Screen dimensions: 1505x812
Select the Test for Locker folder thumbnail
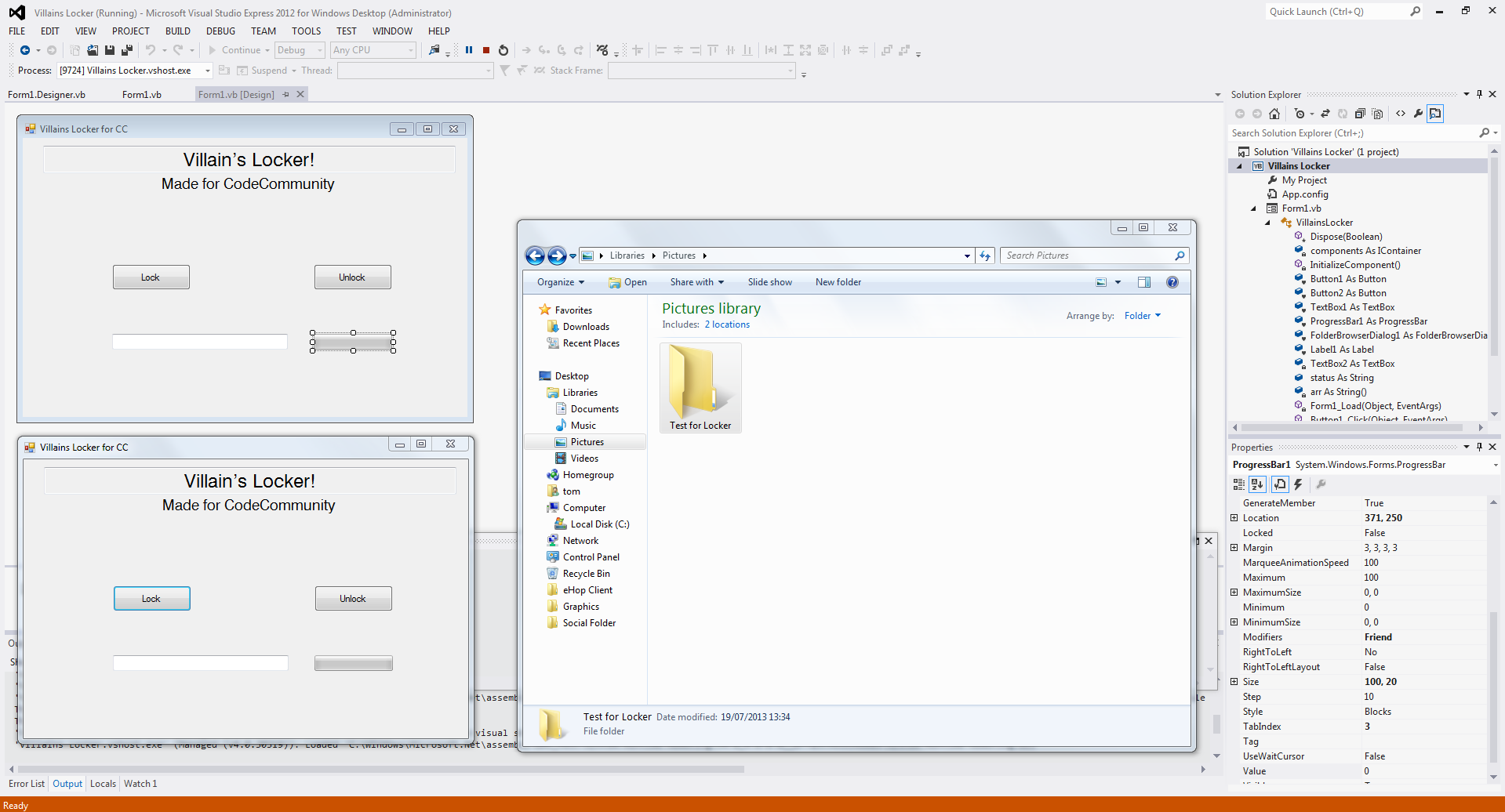click(x=700, y=388)
